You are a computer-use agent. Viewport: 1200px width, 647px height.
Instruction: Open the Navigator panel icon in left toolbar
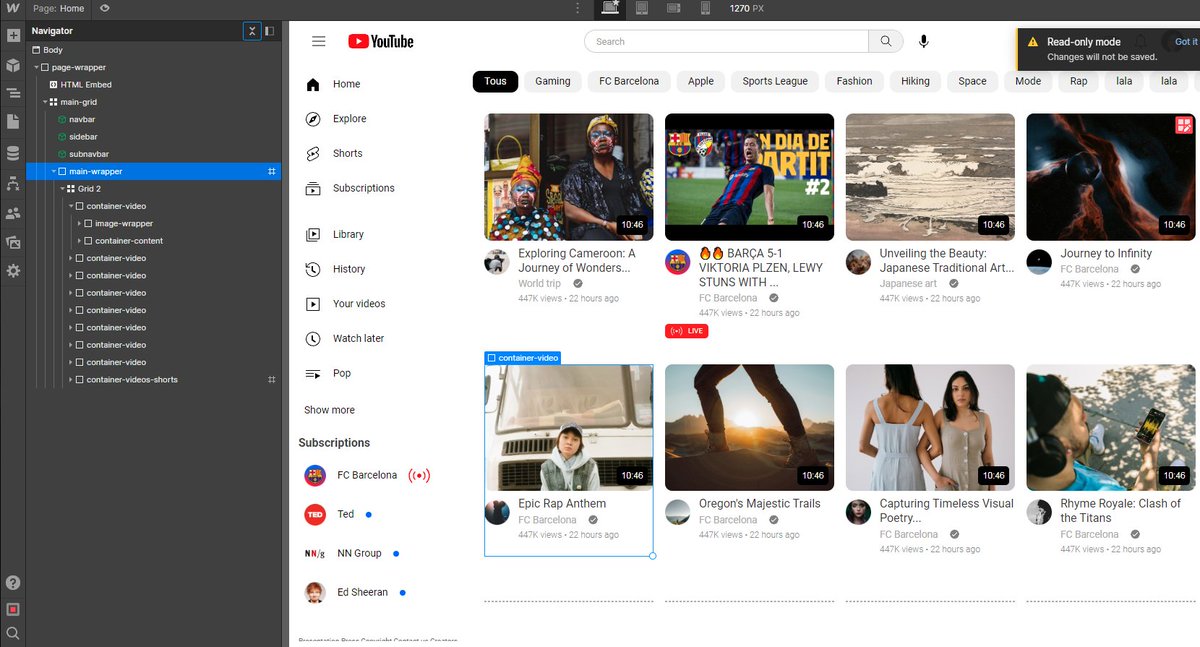point(13,93)
